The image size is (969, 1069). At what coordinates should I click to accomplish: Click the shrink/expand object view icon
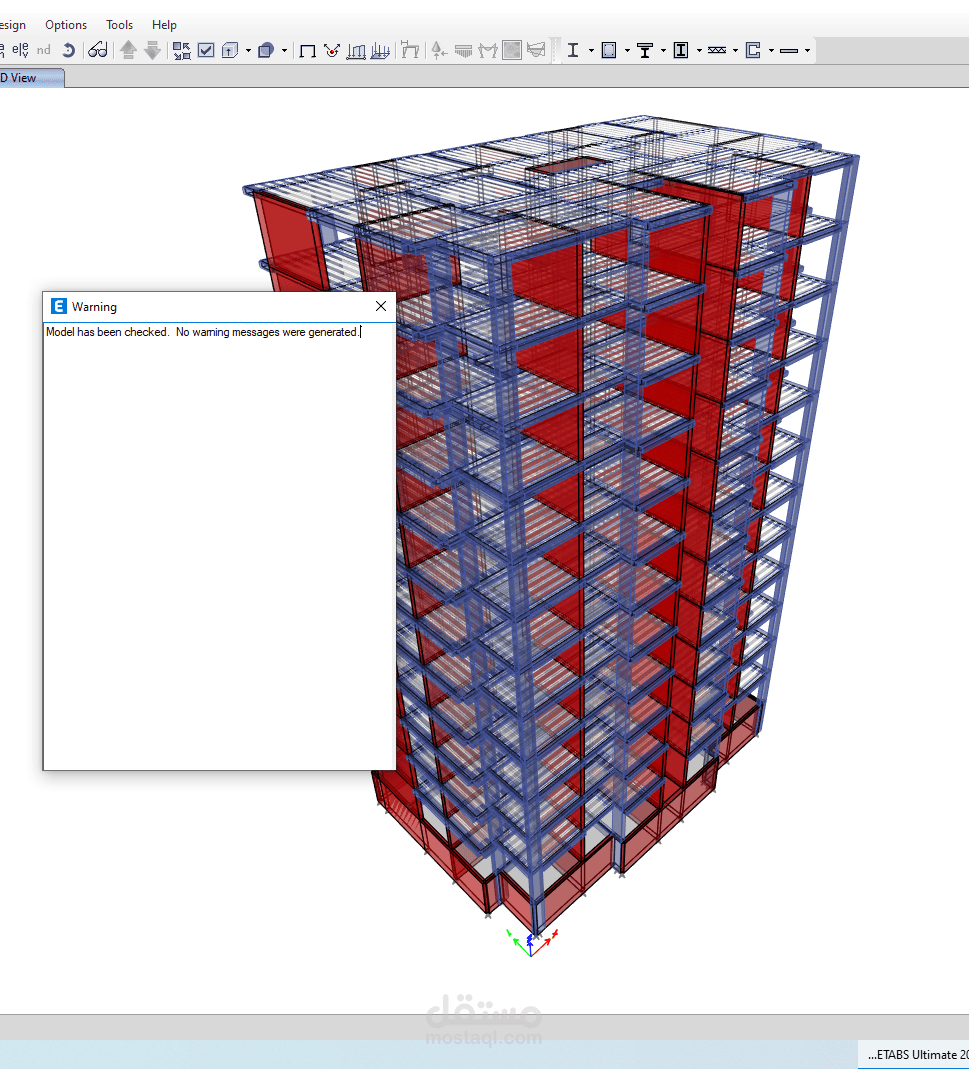coord(181,50)
